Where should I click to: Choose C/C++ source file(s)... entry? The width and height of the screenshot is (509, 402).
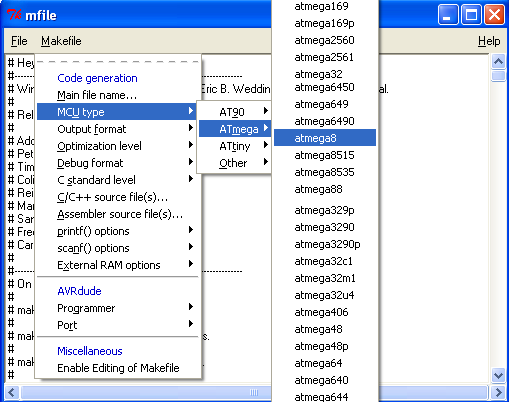pyautogui.click(x=118, y=197)
